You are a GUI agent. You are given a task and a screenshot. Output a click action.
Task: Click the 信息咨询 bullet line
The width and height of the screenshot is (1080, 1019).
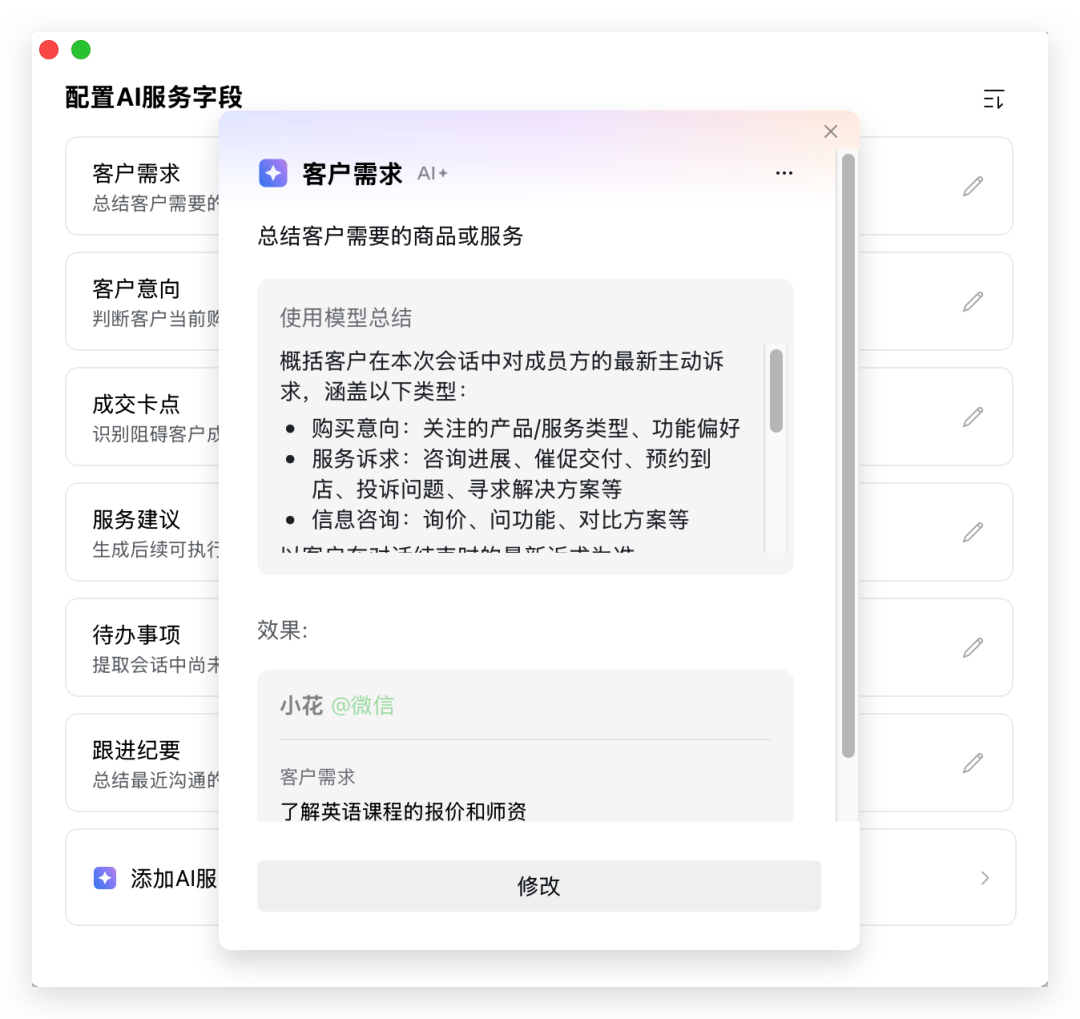500,519
